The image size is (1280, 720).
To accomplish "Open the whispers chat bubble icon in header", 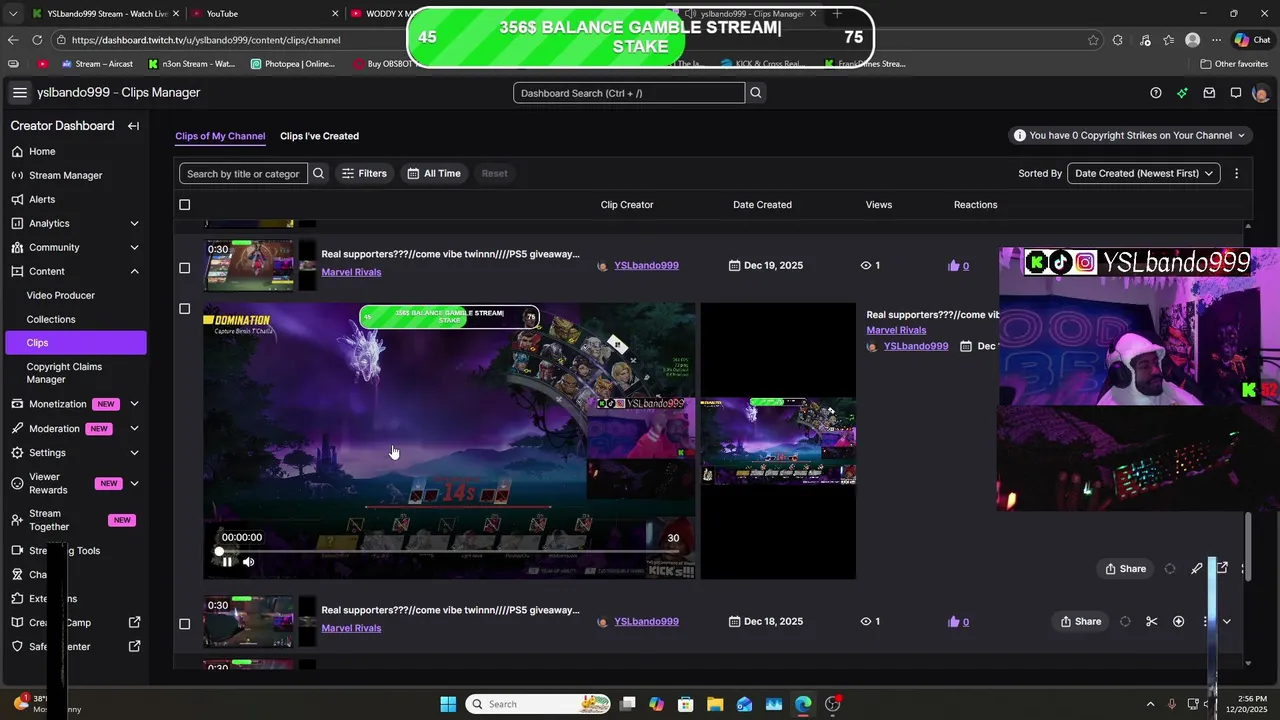I will tap(1236, 93).
